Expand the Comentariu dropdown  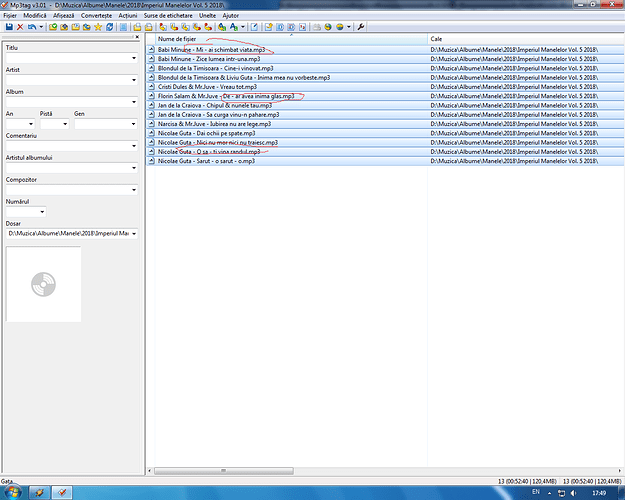click(134, 146)
